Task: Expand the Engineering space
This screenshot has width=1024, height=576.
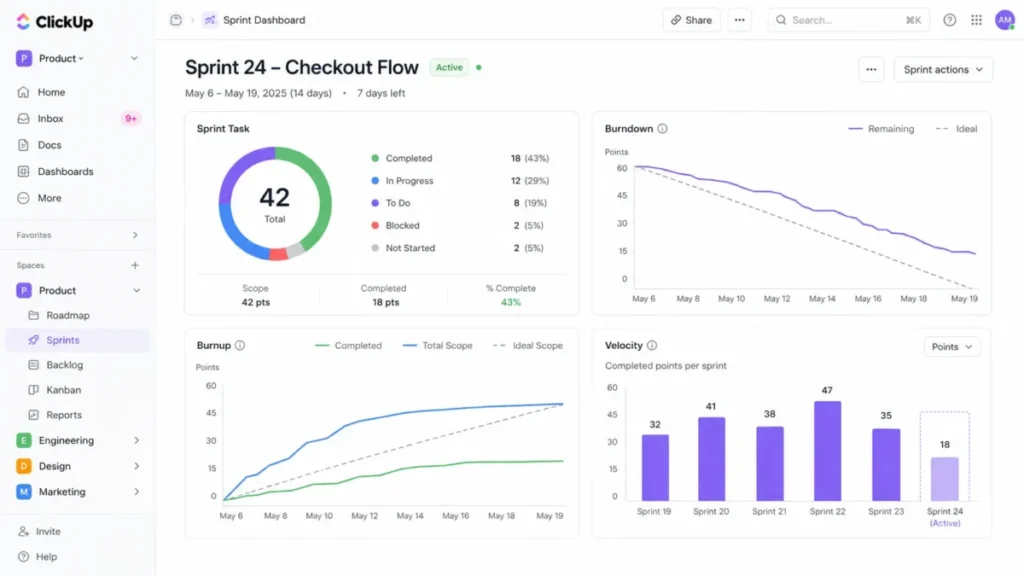Action: click(136, 440)
